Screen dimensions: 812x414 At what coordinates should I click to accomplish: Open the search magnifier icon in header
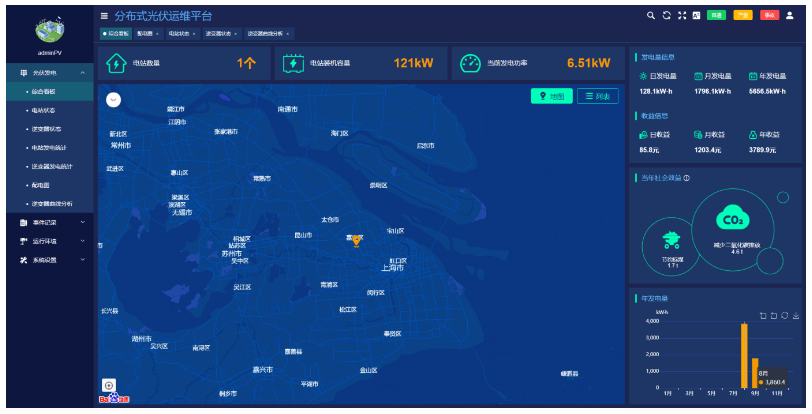[x=651, y=15]
